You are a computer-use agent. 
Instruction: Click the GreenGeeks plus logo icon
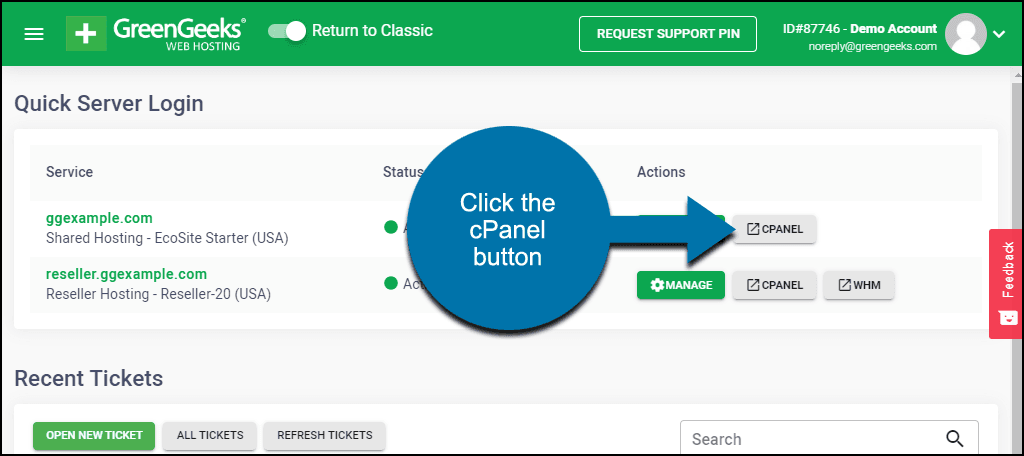(86, 33)
